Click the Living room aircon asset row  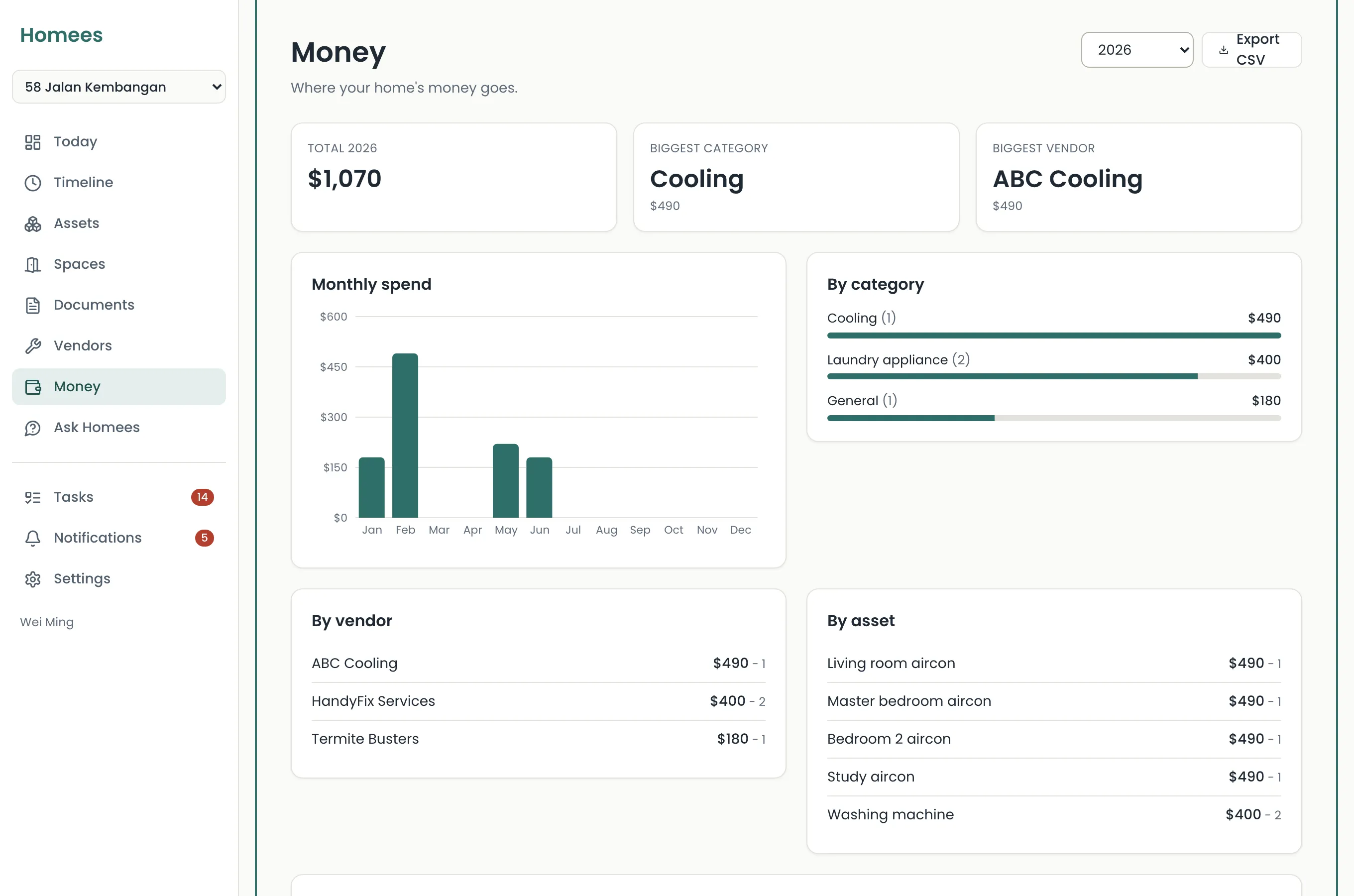pos(1053,664)
